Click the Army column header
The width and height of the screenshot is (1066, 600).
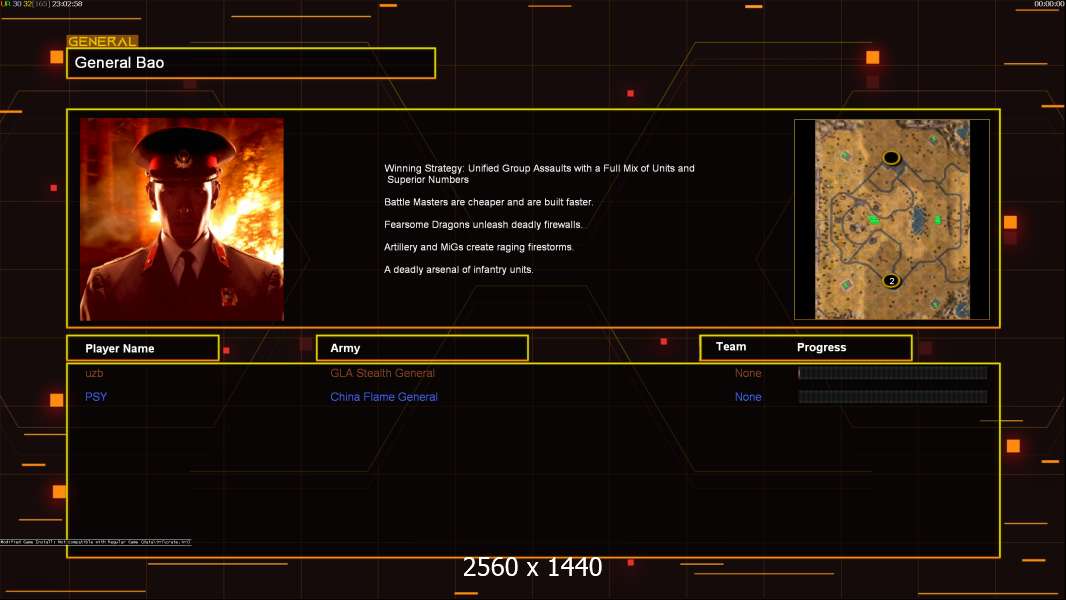[x=422, y=348]
